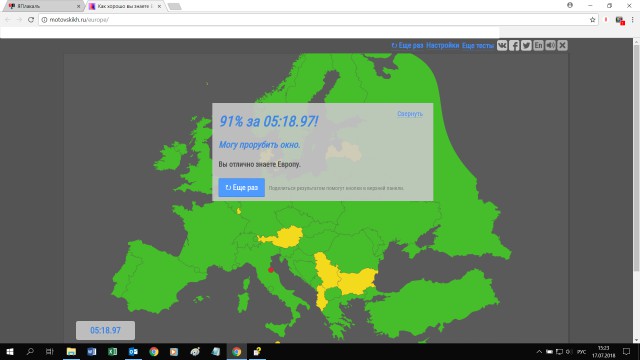
Task: Click the Chrome back arrow
Action: [8, 20]
